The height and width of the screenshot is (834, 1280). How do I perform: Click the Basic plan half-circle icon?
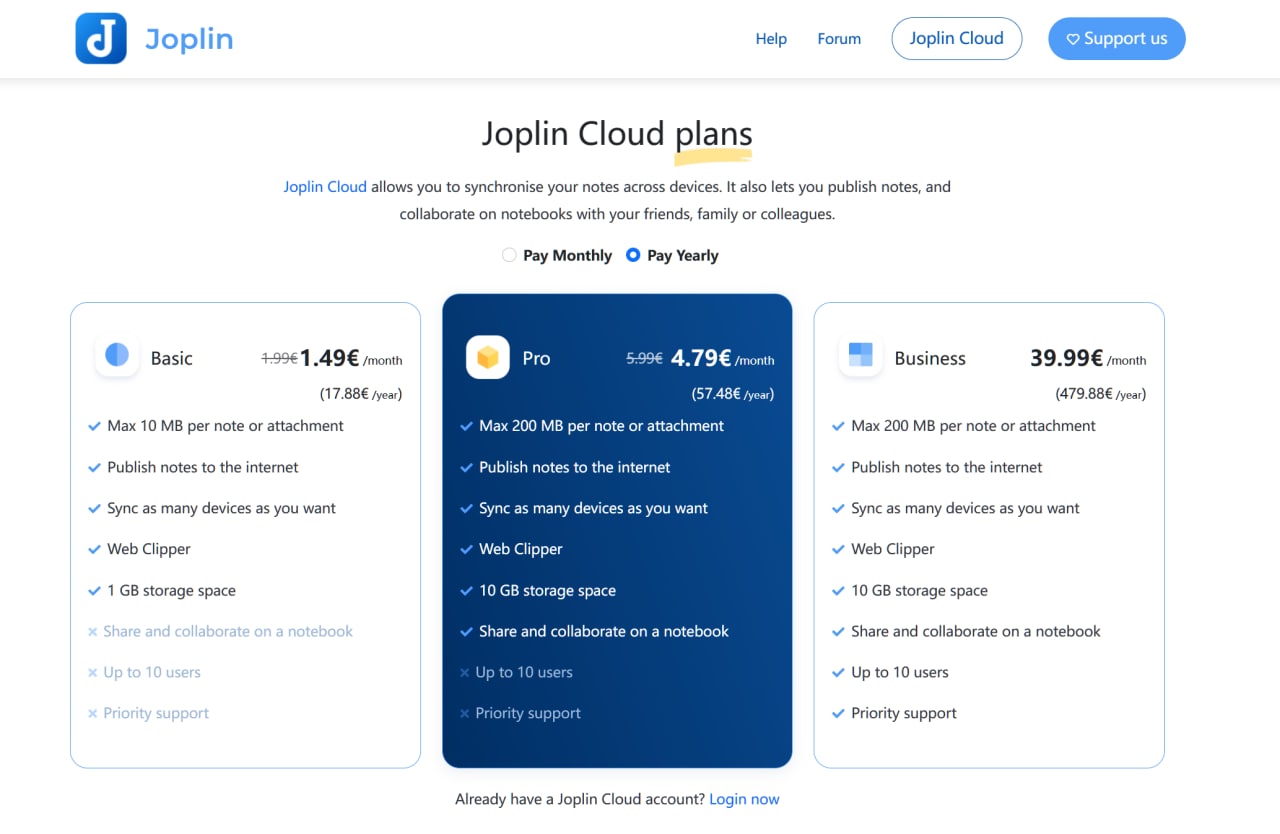[x=117, y=356]
